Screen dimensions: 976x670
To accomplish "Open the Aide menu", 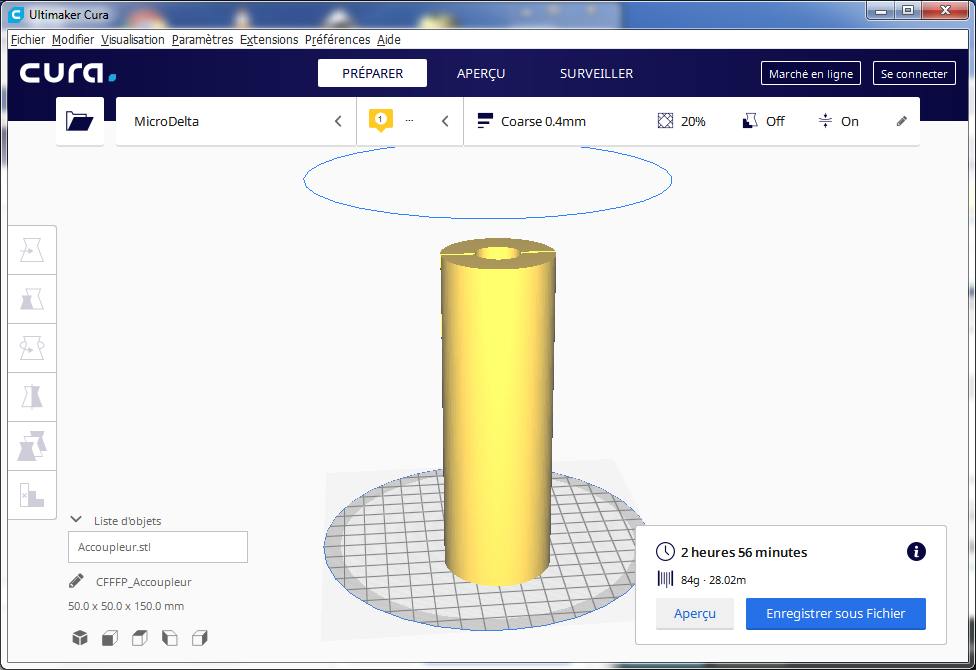I will tap(389, 40).
